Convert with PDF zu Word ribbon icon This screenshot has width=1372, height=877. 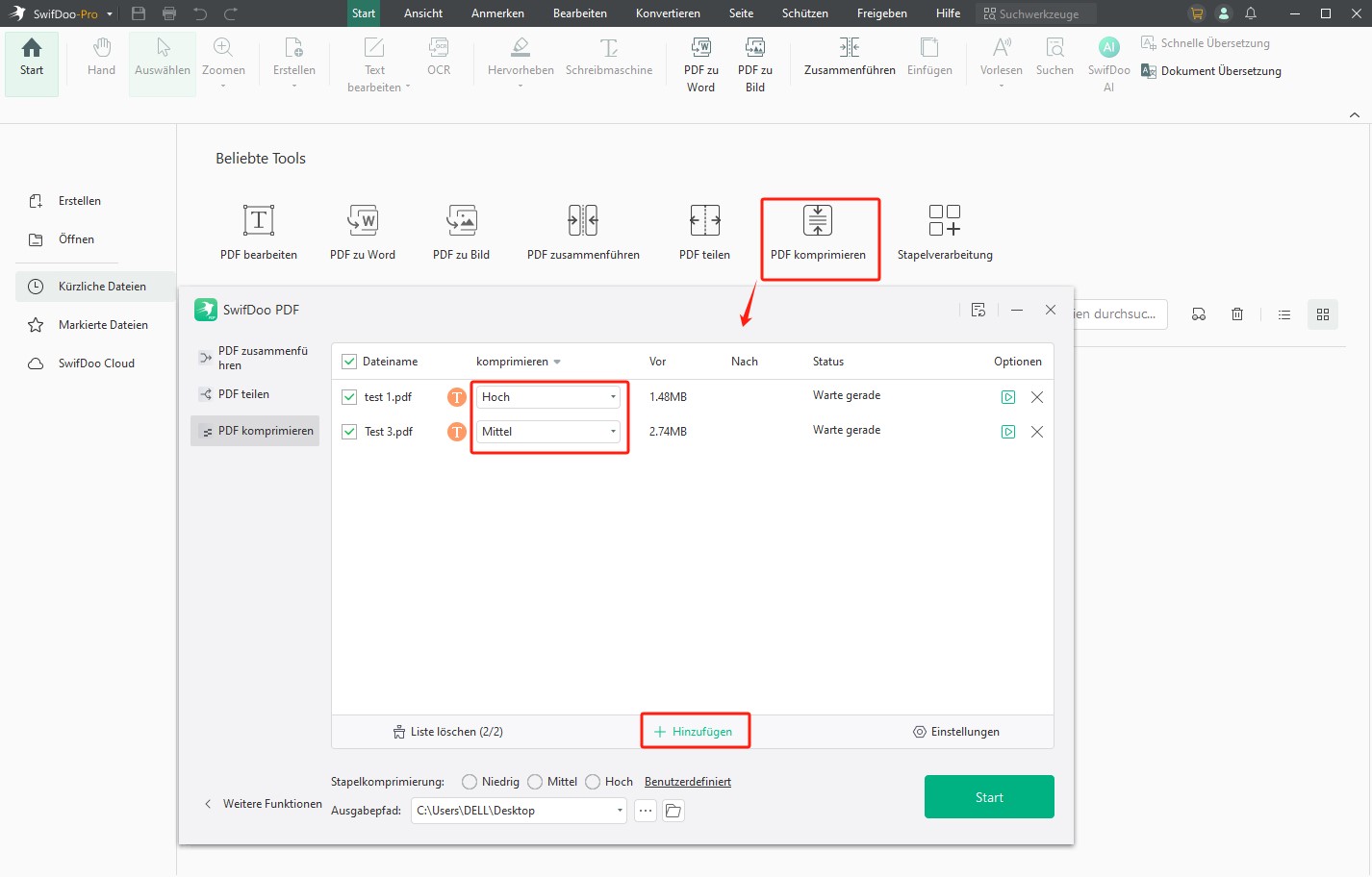tap(701, 63)
